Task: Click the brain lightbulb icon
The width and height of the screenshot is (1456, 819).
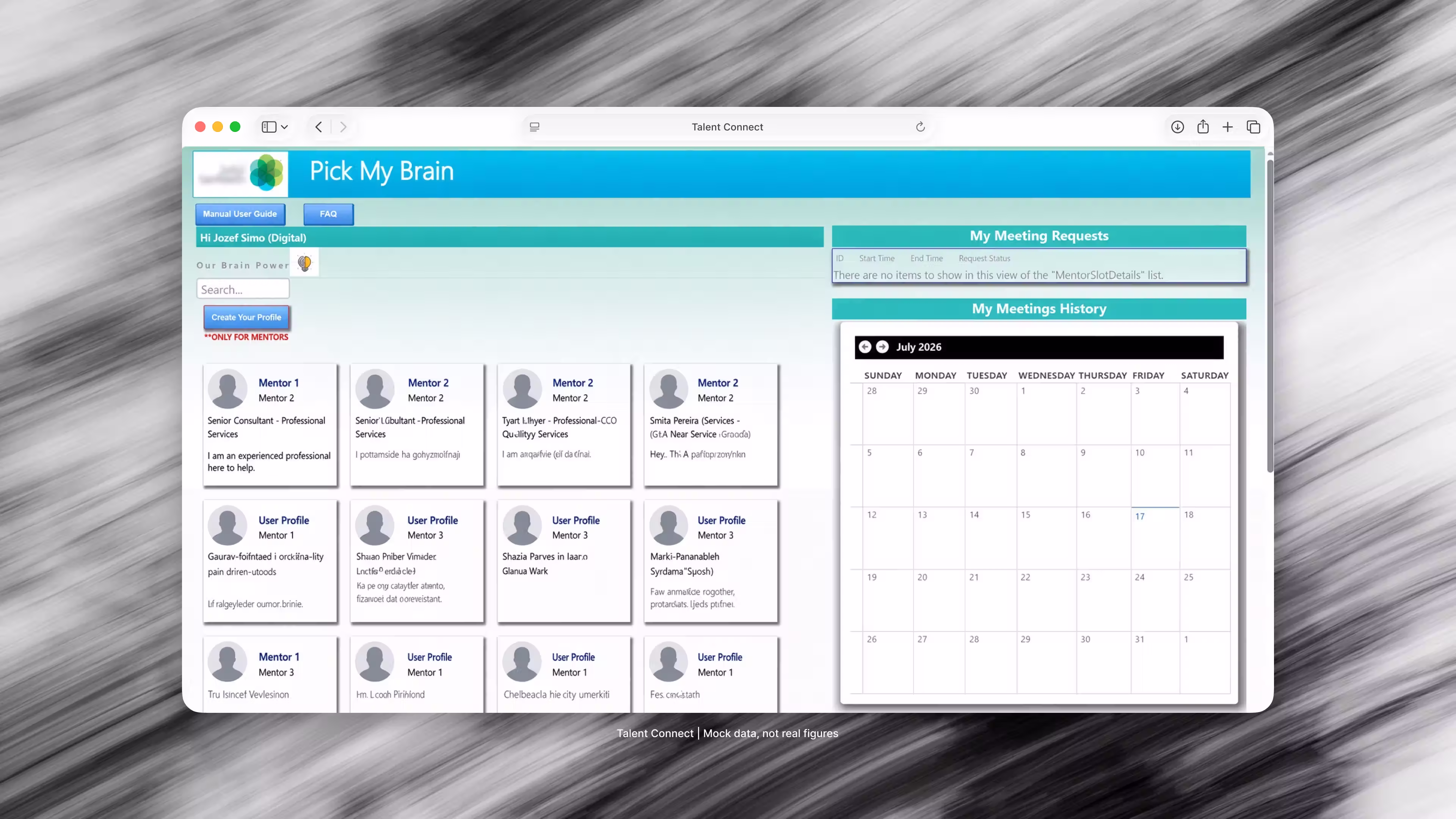Action: click(304, 262)
